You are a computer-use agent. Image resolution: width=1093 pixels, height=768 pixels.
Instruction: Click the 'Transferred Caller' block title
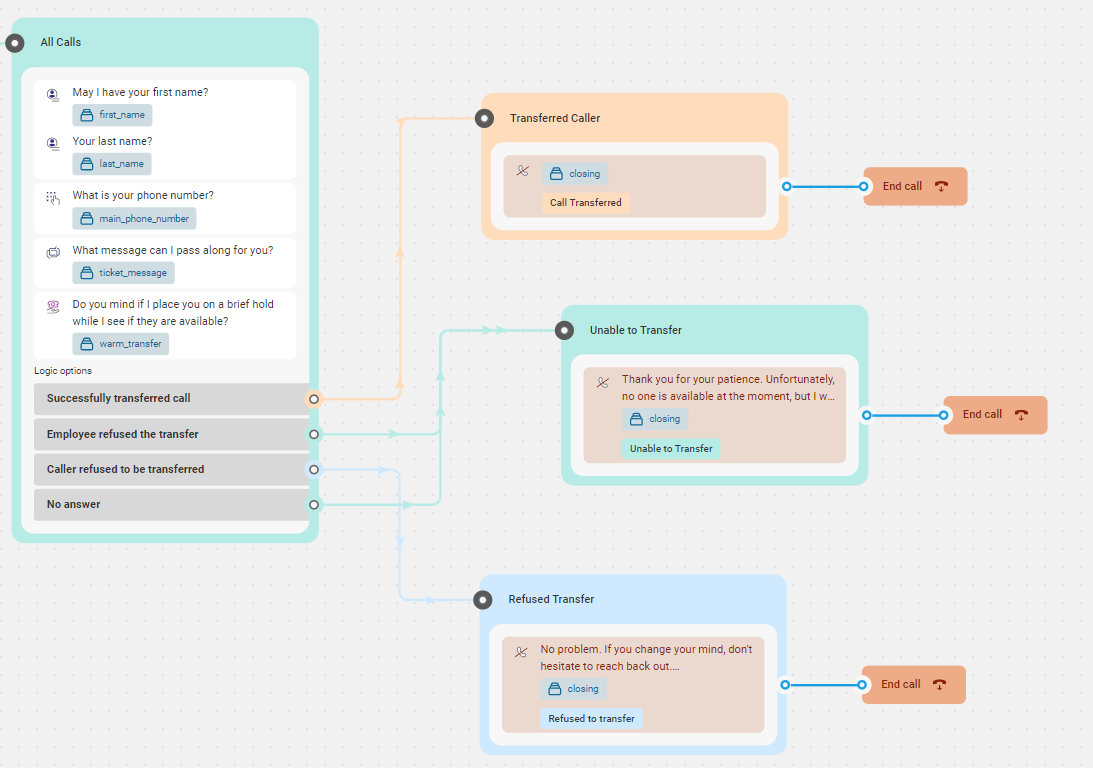pos(555,118)
